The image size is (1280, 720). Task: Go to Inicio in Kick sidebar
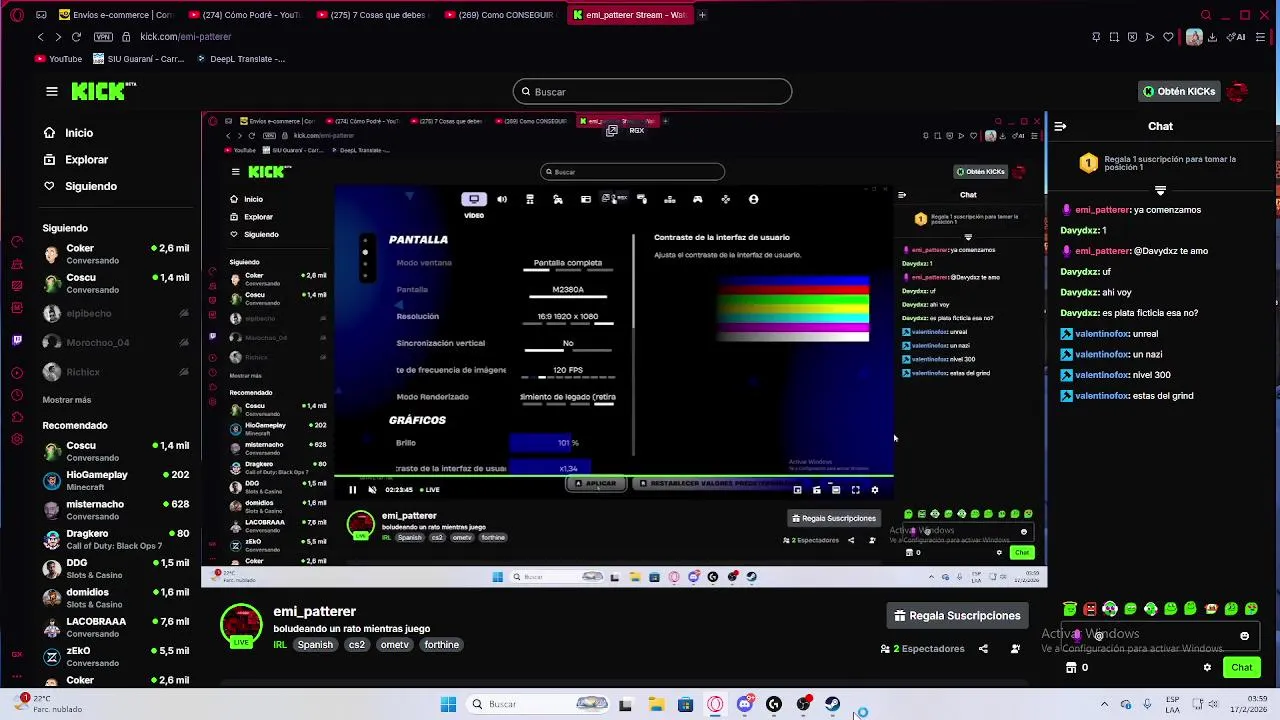[78, 133]
